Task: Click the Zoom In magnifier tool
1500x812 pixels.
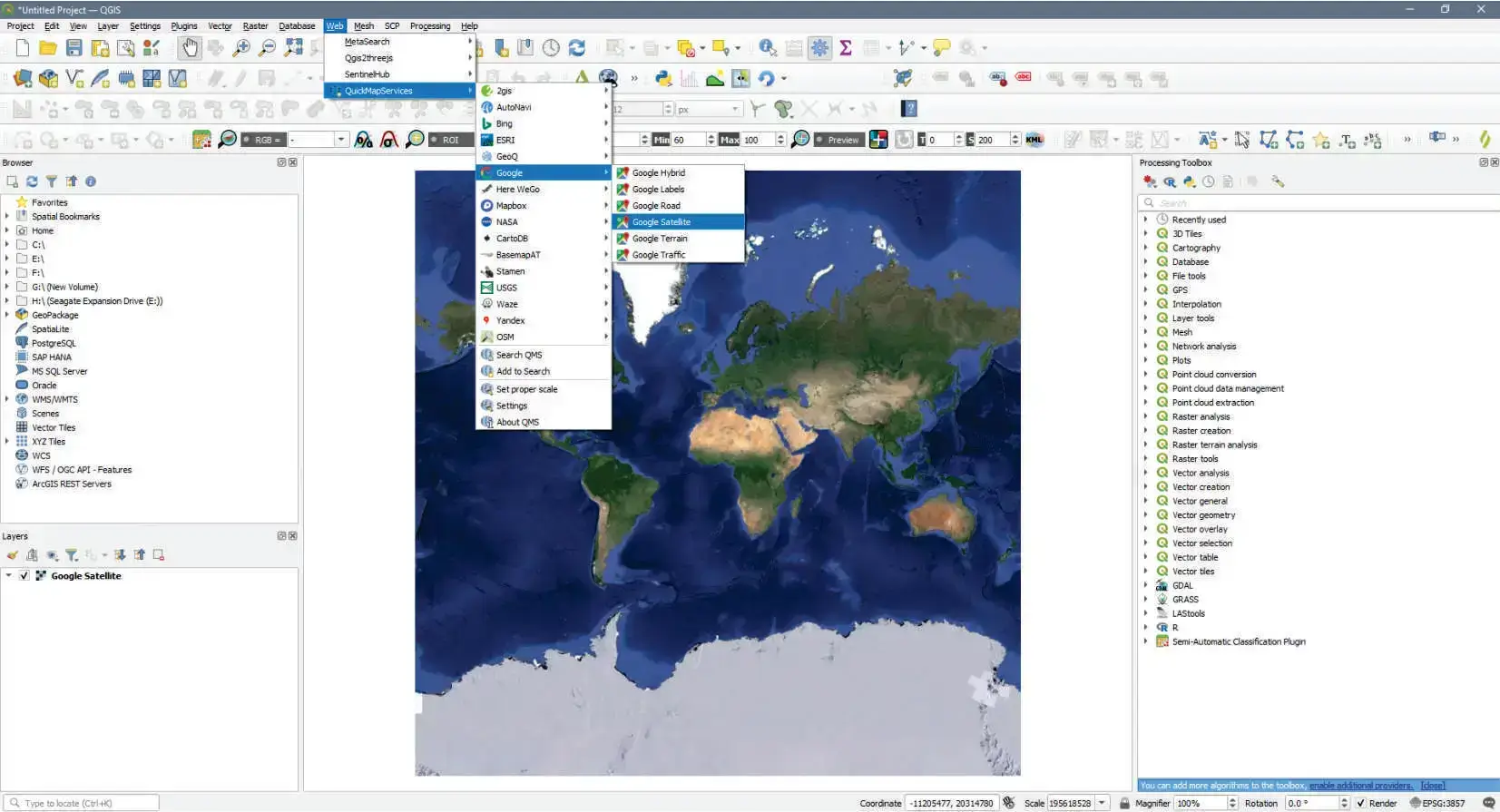Action: click(x=241, y=48)
